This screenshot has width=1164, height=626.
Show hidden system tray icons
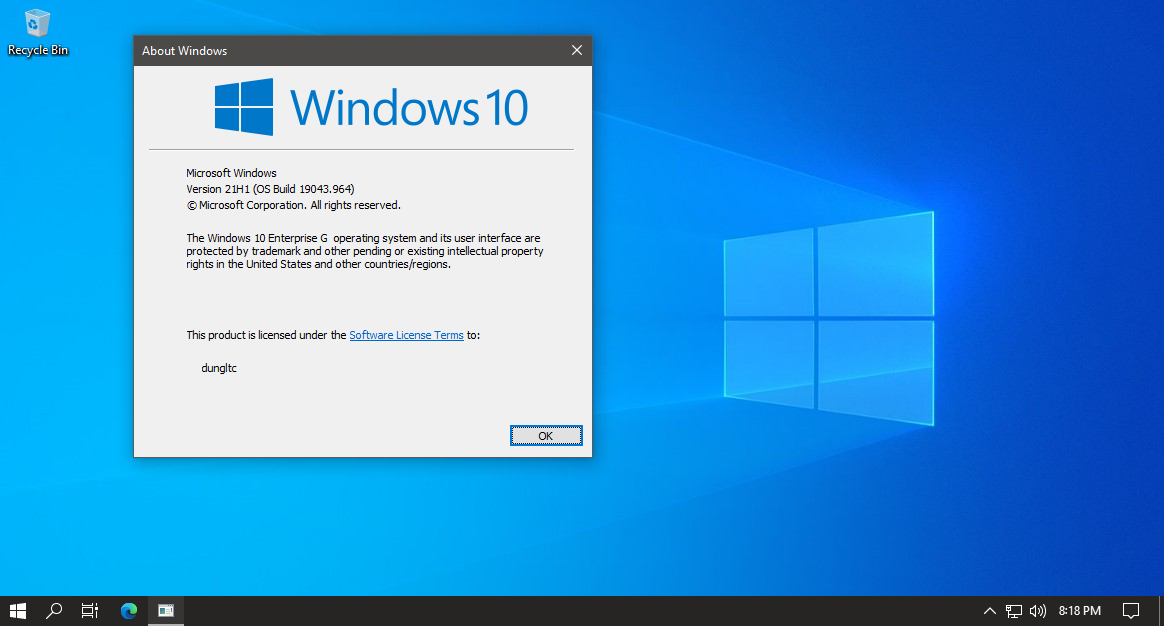(990, 610)
